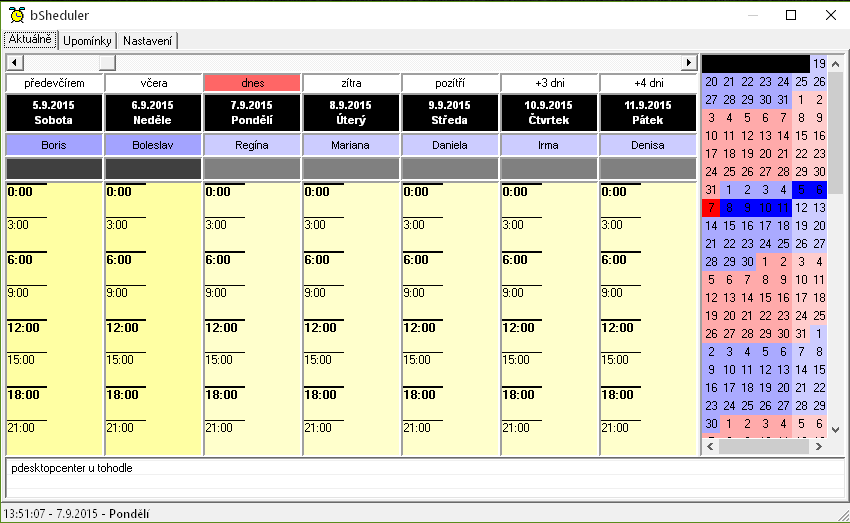Click the red 'dnes' day label
The height and width of the screenshot is (523, 850).
pos(252,83)
